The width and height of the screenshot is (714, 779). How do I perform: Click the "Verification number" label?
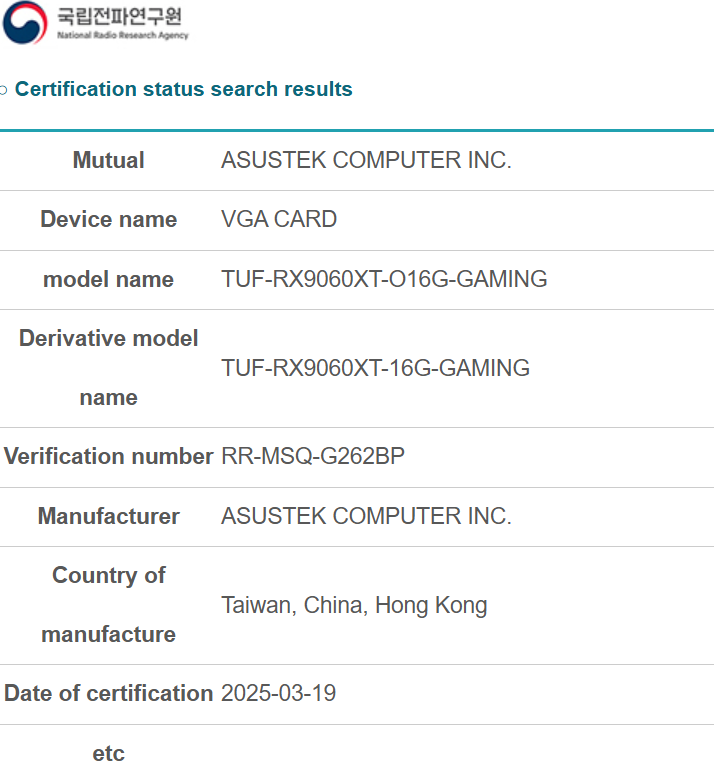point(108,457)
